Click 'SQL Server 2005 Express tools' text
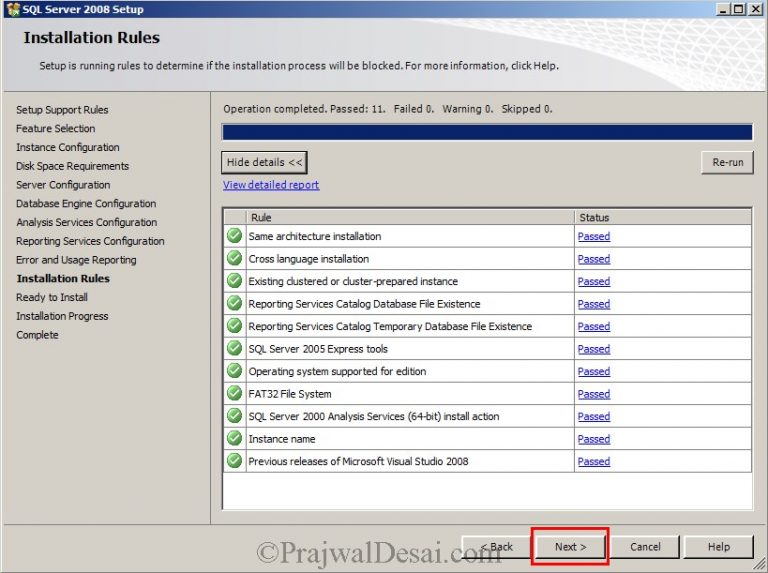This screenshot has width=768, height=573. pos(318,349)
